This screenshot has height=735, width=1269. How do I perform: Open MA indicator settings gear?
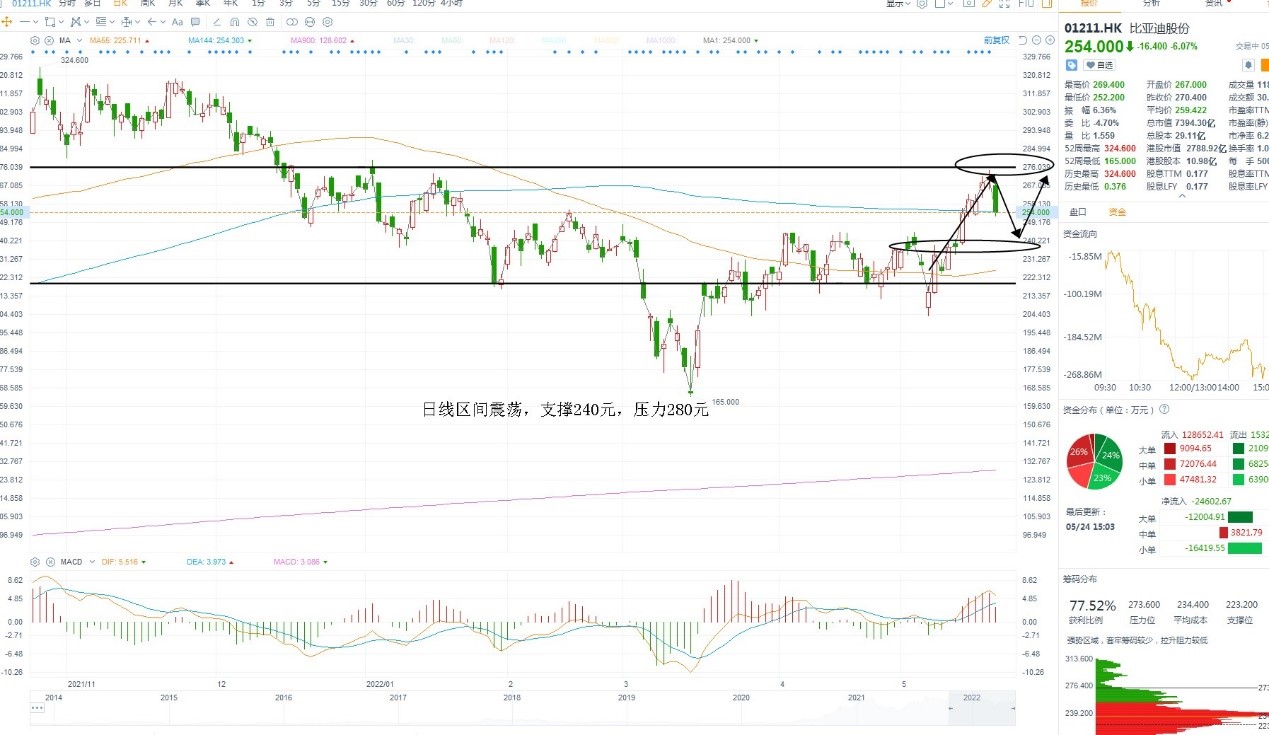click(35, 41)
